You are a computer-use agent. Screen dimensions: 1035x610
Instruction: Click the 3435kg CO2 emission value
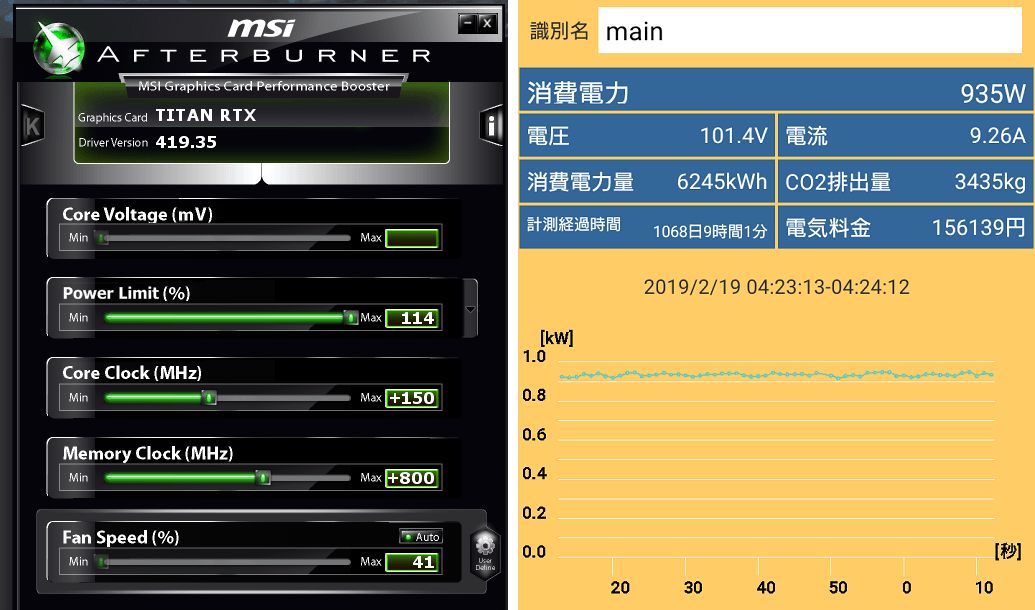pos(990,182)
